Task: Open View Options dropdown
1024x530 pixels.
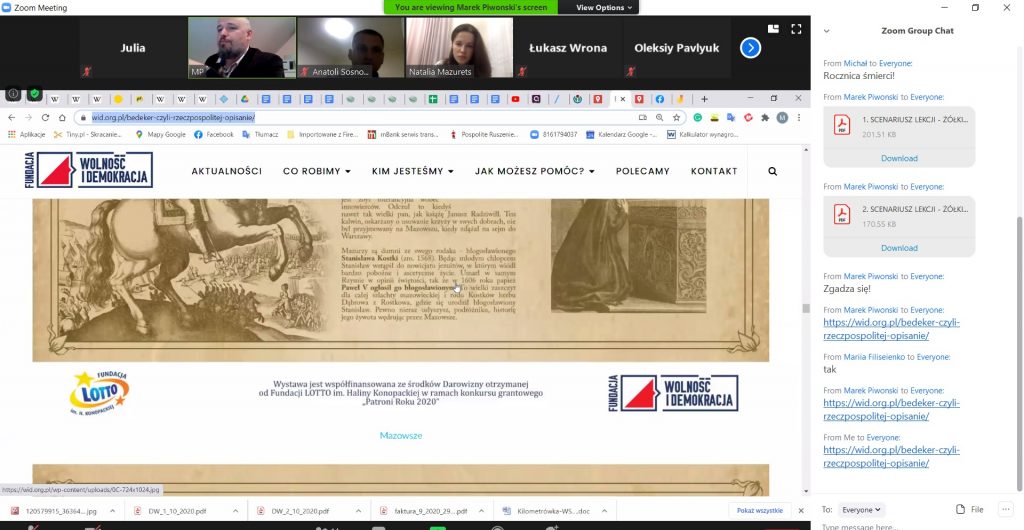Action: pyautogui.click(x=604, y=7)
